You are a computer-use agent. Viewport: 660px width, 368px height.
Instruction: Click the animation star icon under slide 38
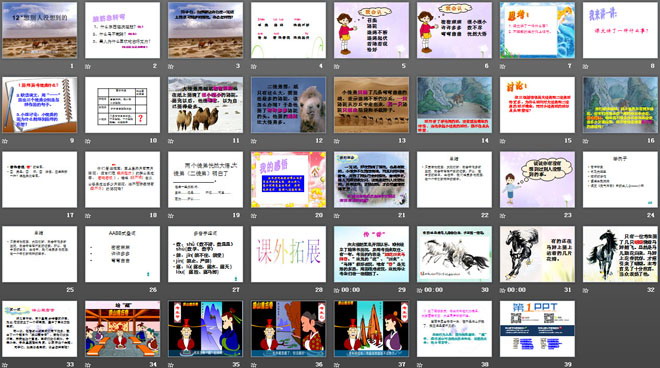[420, 364]
